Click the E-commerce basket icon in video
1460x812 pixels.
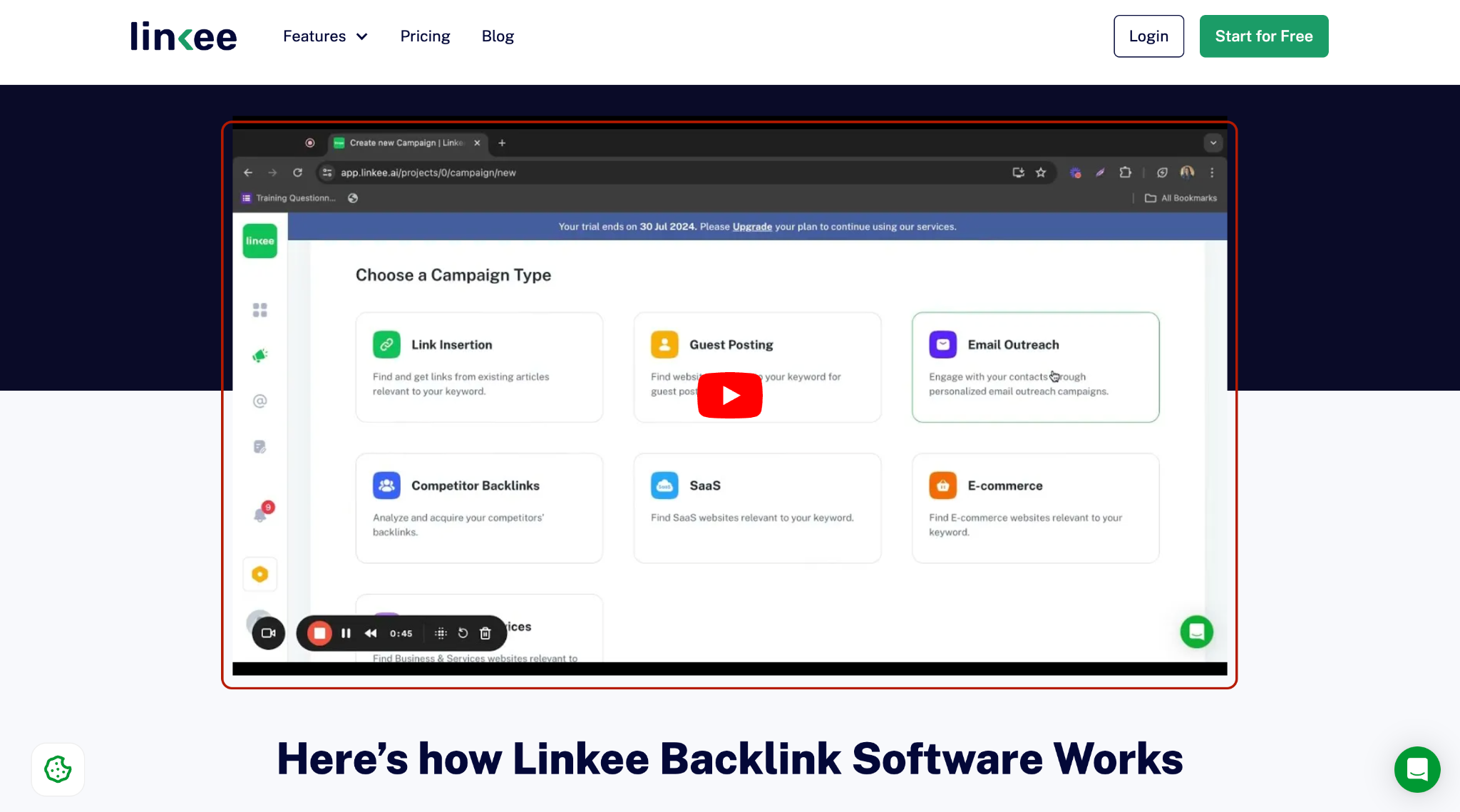click(942, 485)
